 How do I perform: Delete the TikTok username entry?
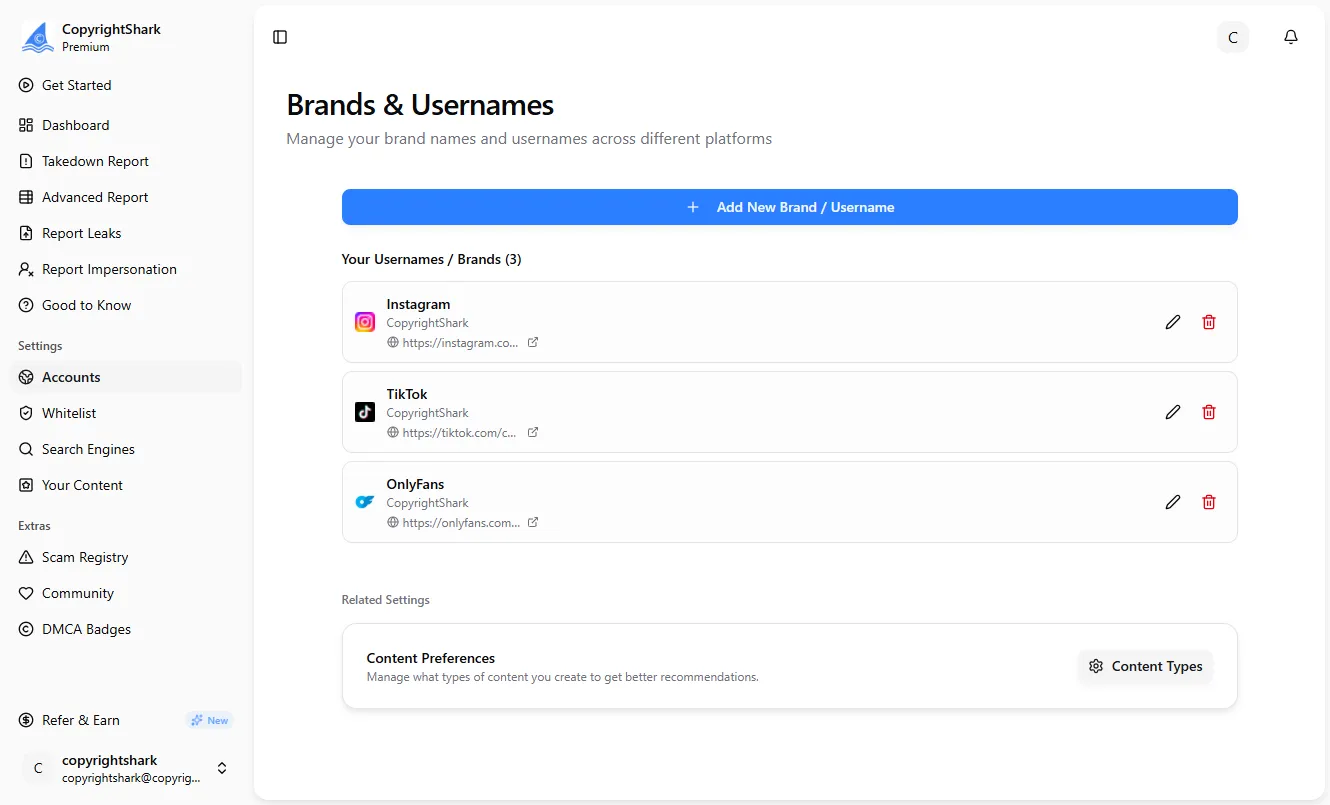[1208, 412]
